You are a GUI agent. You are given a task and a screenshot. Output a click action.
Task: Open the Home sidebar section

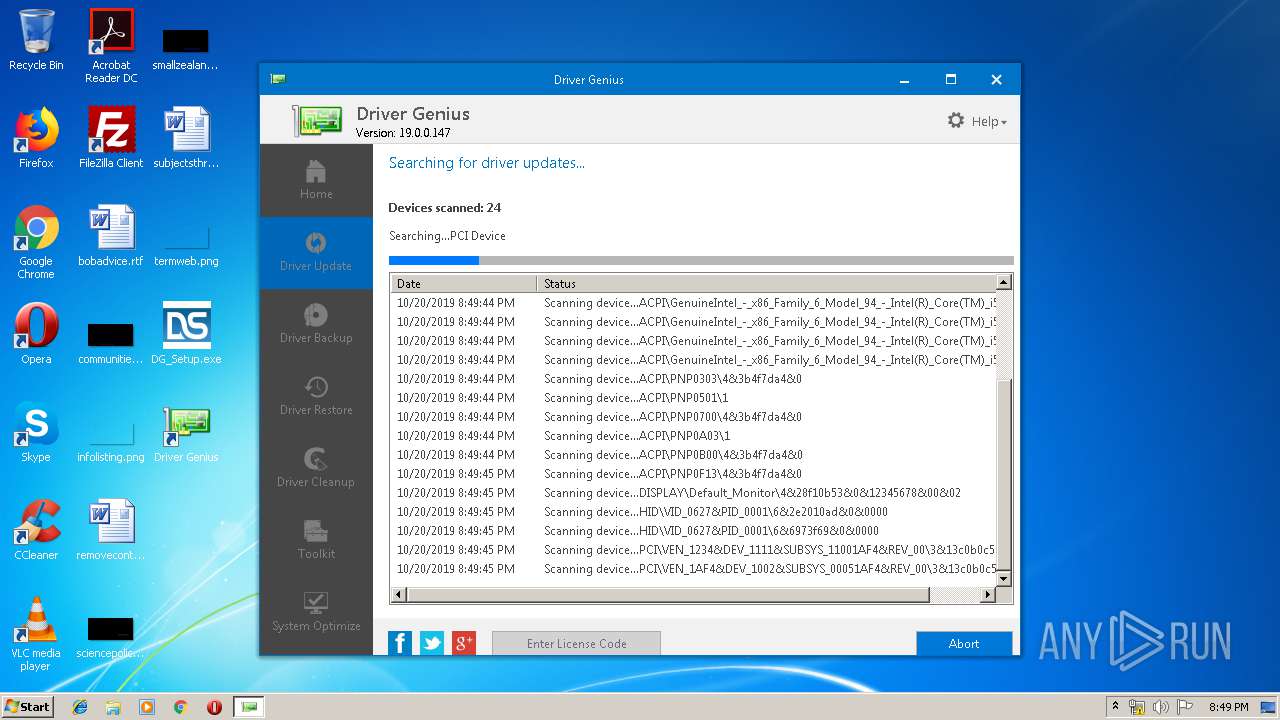(316, 180)
